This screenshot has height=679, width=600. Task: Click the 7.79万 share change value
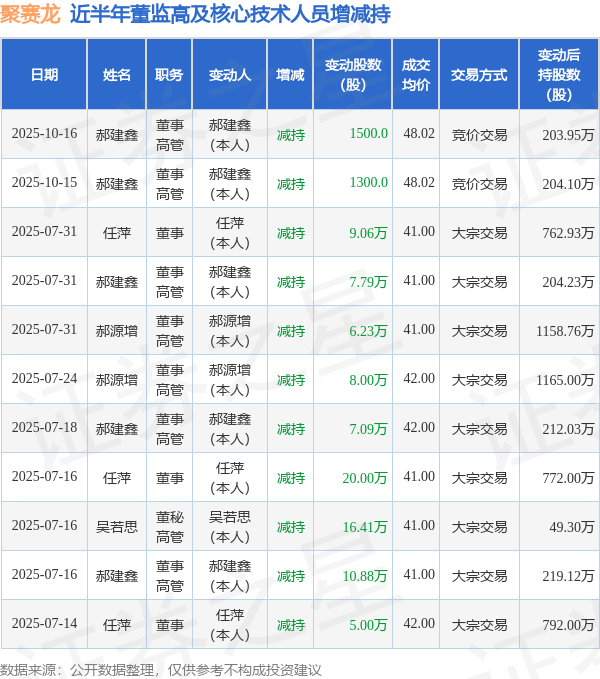(x=368, y=282)
